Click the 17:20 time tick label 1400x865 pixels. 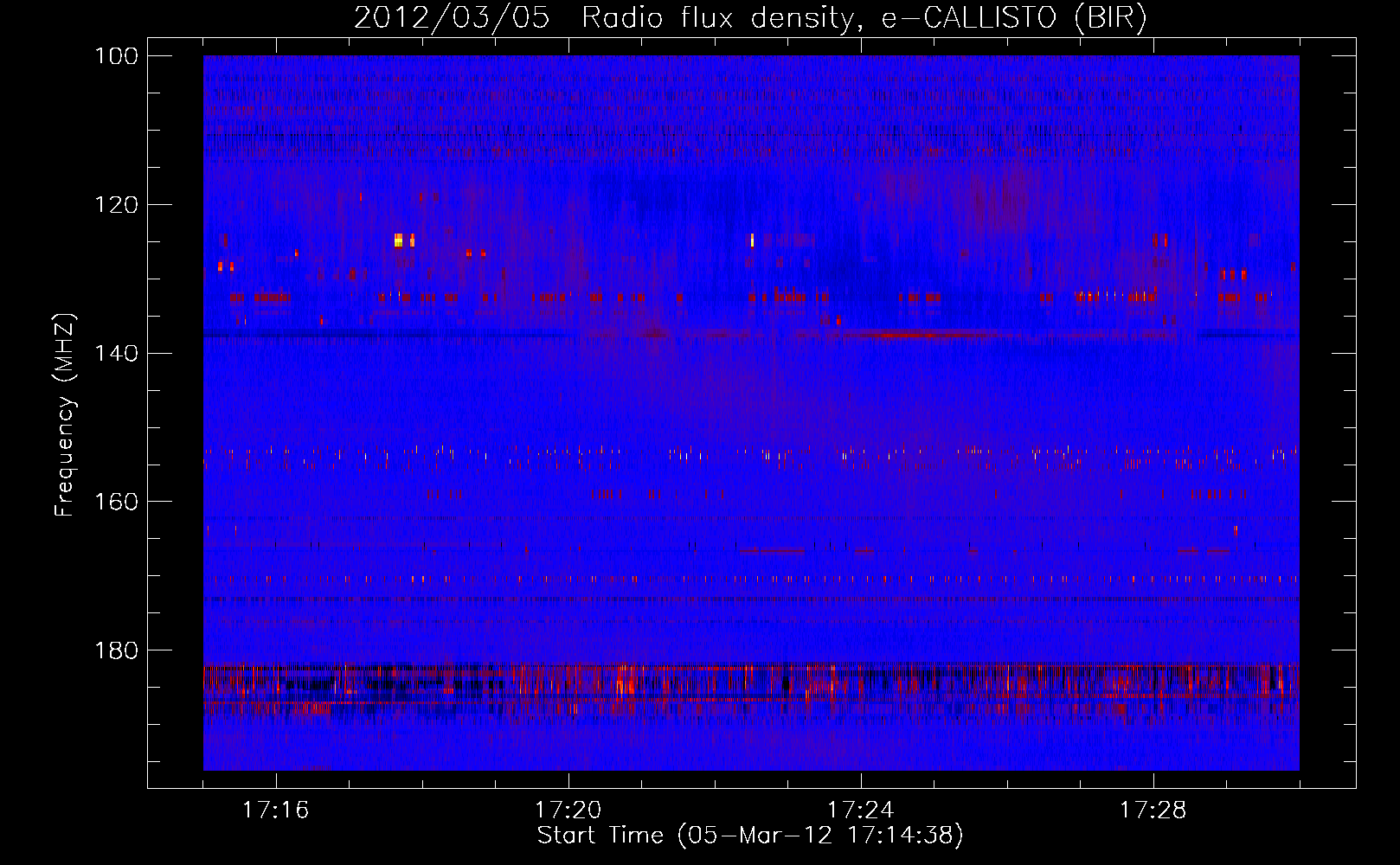pos(568,811)
